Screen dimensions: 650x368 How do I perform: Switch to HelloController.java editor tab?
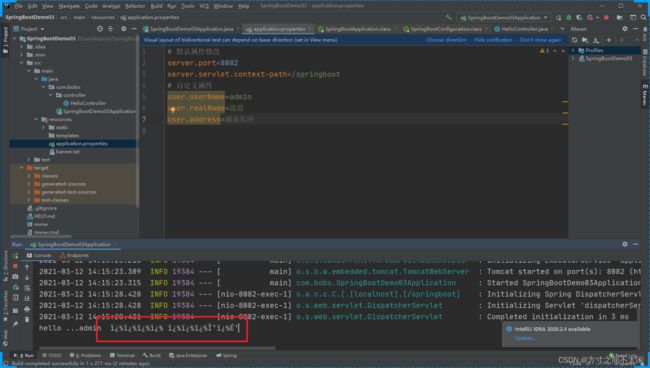[521, 29]
